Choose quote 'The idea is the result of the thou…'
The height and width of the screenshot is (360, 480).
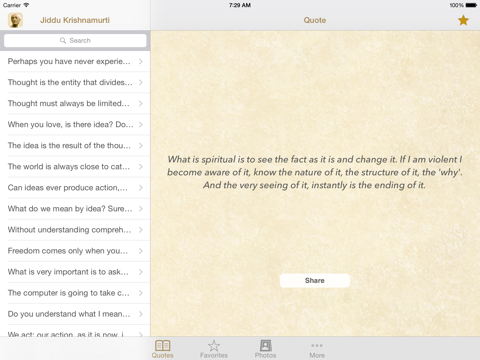click(75, 145)
